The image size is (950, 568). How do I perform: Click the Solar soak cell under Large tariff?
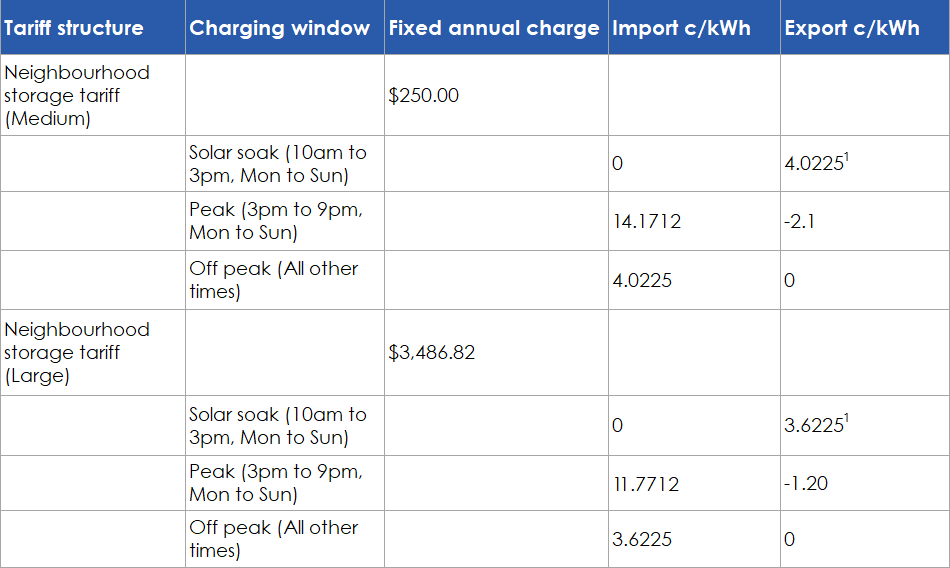coord(278,426)
